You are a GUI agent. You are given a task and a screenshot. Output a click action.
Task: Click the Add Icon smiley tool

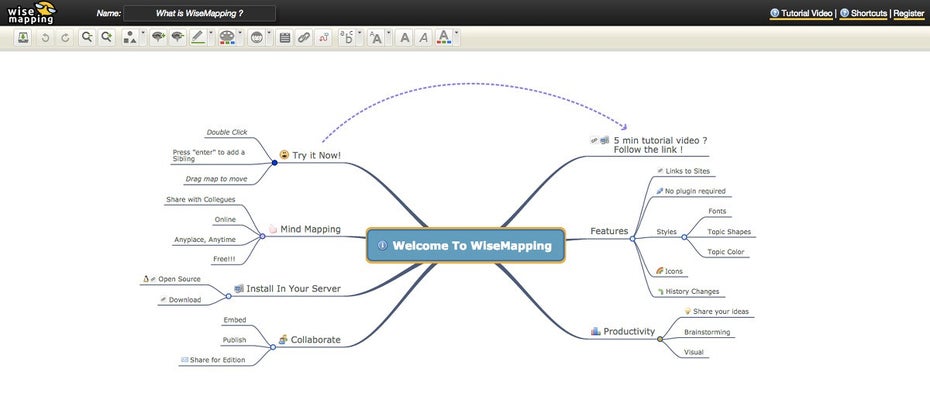[256, 37]
